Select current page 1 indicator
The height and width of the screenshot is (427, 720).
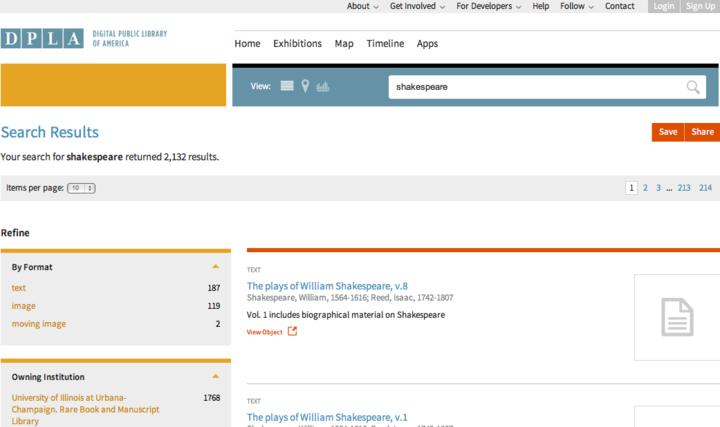tap(631, 188)
